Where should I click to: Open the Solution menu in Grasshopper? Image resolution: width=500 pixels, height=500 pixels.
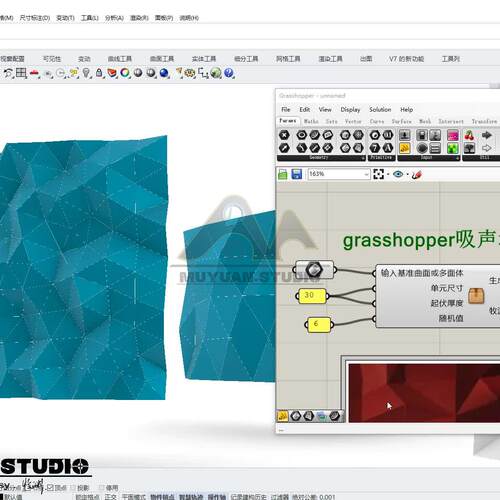coord(380,109)
